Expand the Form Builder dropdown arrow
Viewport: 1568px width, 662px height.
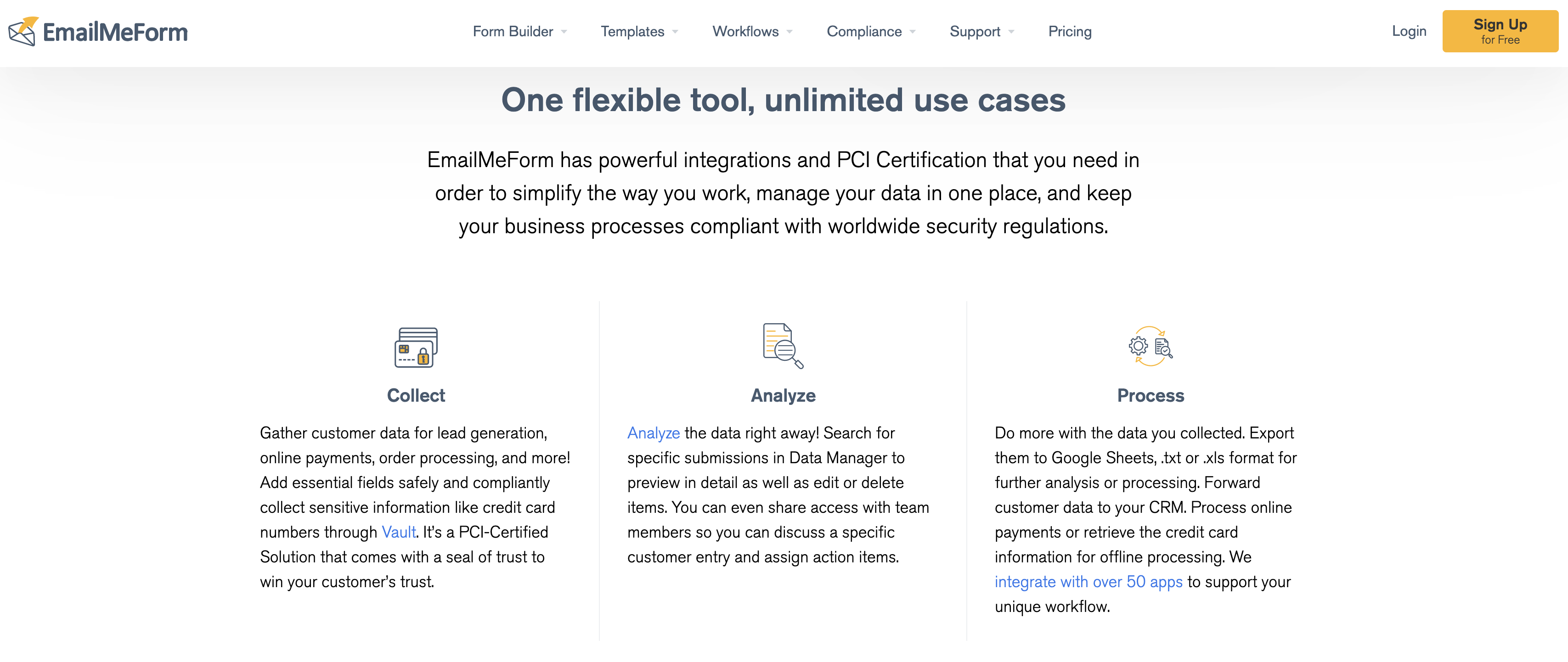564,32
